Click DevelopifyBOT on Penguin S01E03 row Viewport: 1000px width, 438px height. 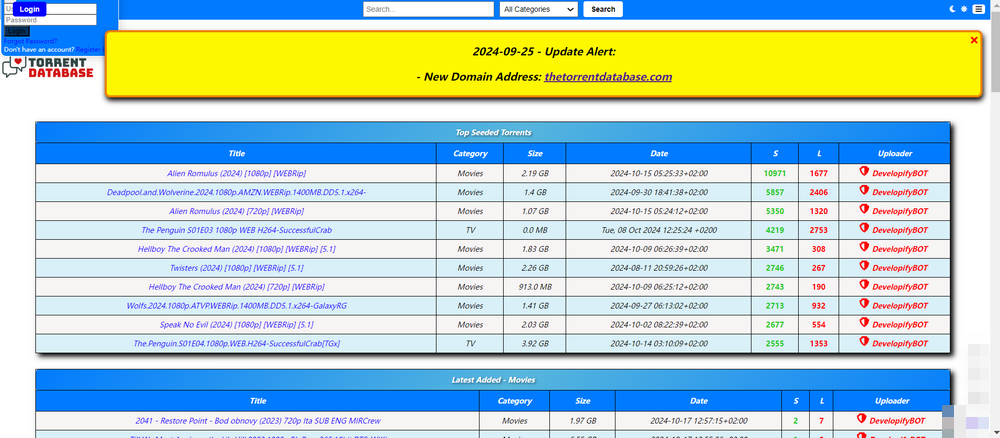[900, 230]
